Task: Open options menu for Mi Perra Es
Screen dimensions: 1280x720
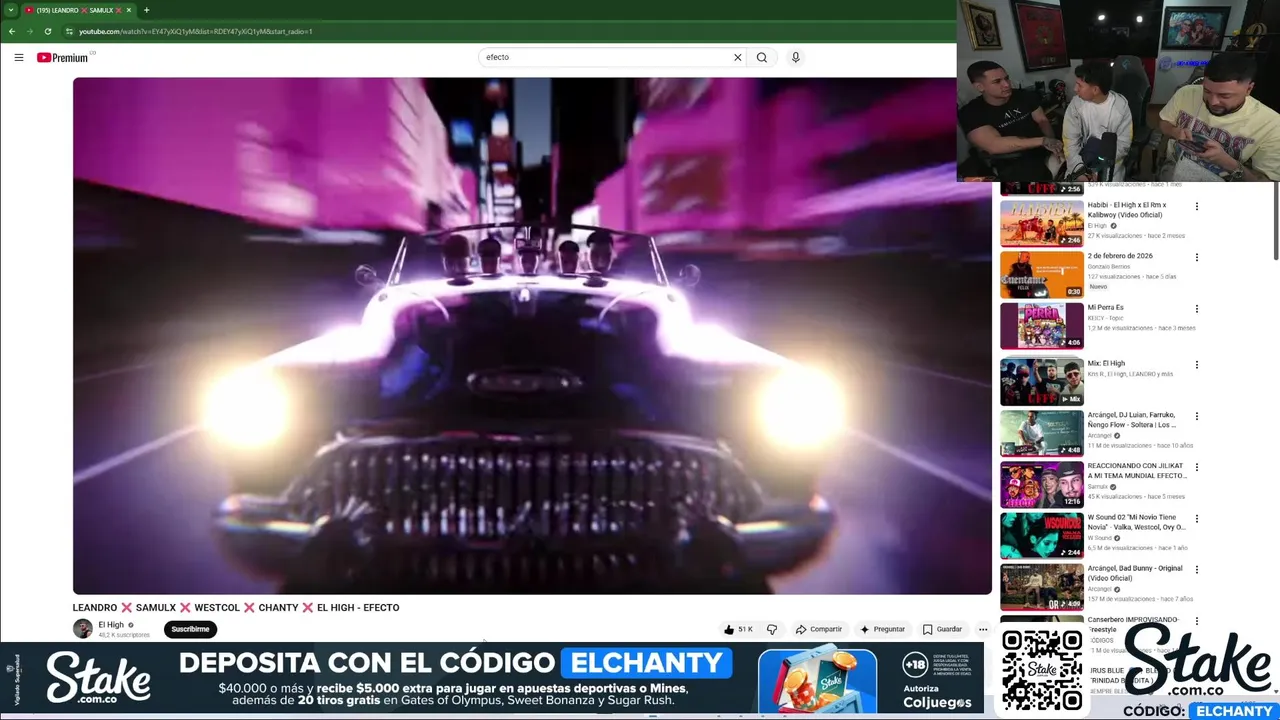Action: point(1196,310)
